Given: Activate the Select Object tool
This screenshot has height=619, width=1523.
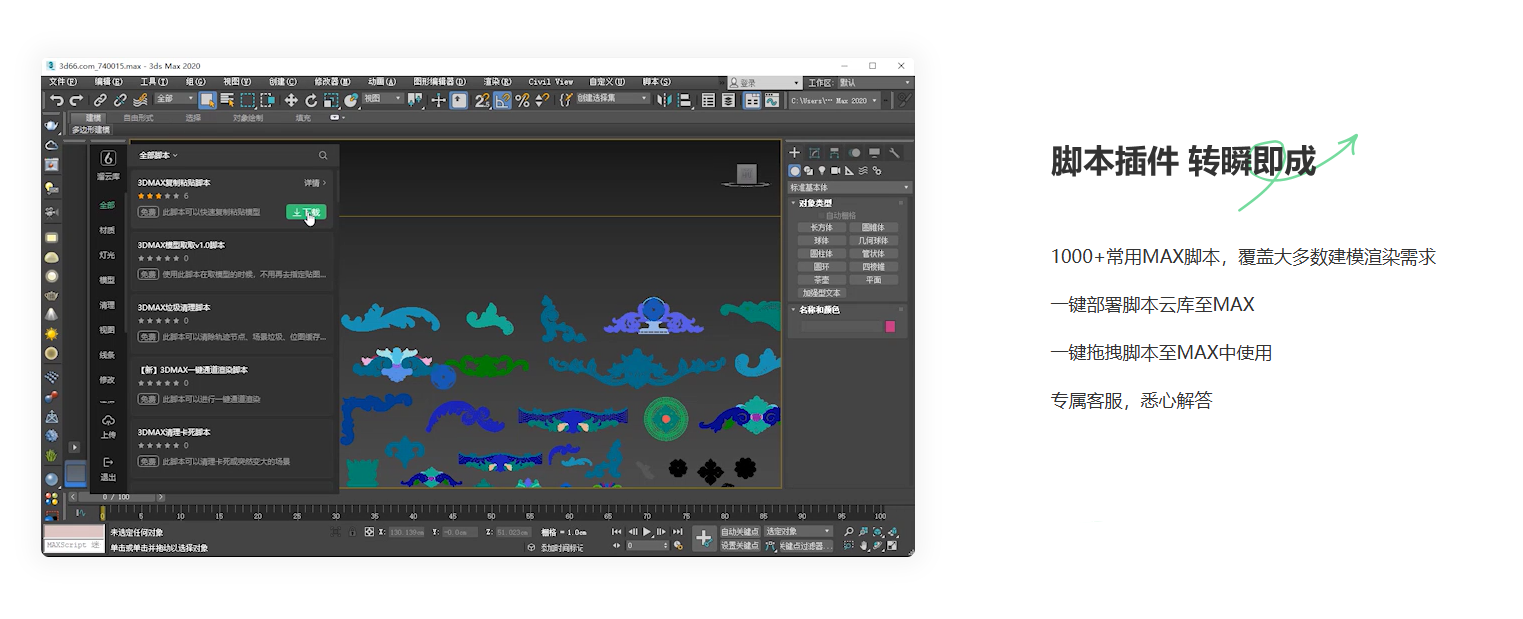Looking at the screenshot, I should [x=208, y=100].
